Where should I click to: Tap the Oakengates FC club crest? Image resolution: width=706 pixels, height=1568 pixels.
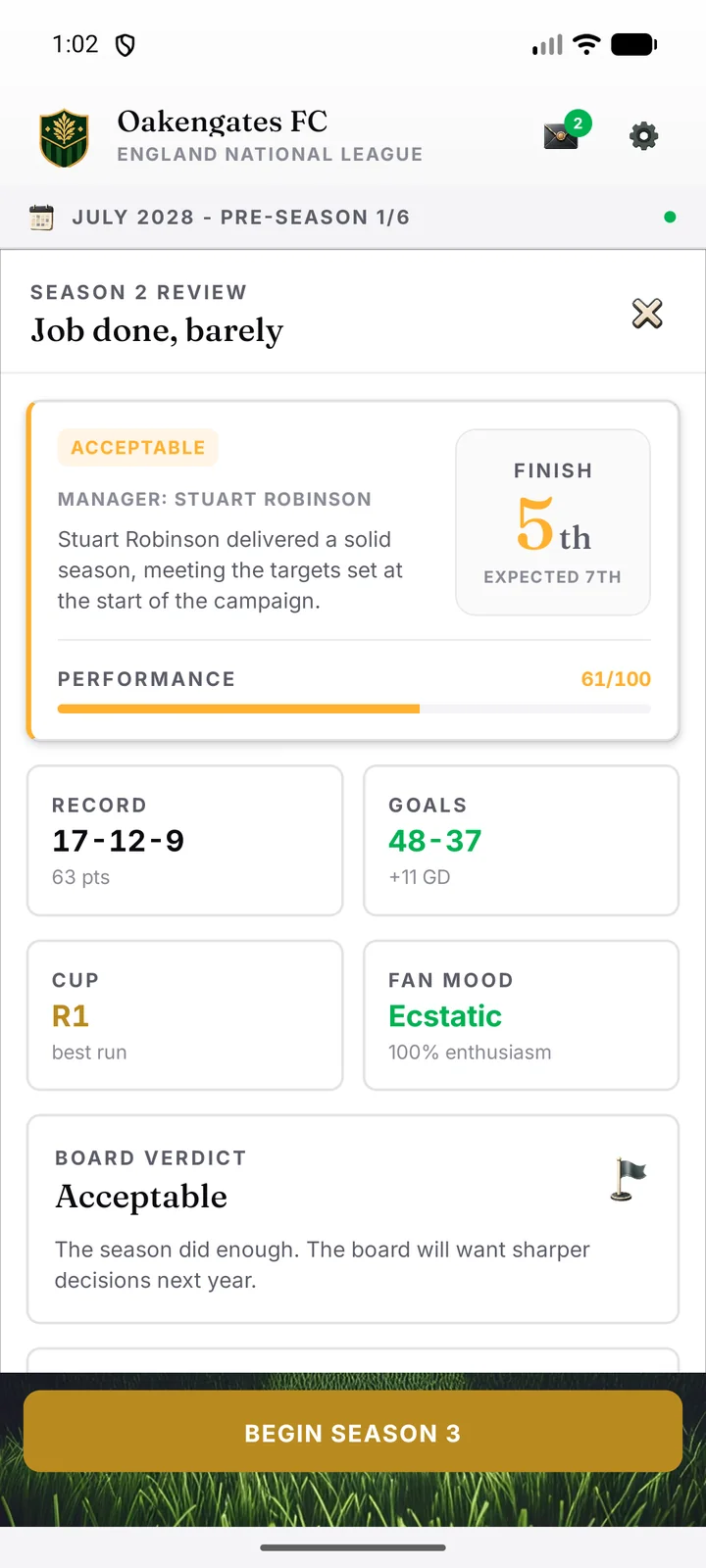pyautogui.click(x=64, y=137)
